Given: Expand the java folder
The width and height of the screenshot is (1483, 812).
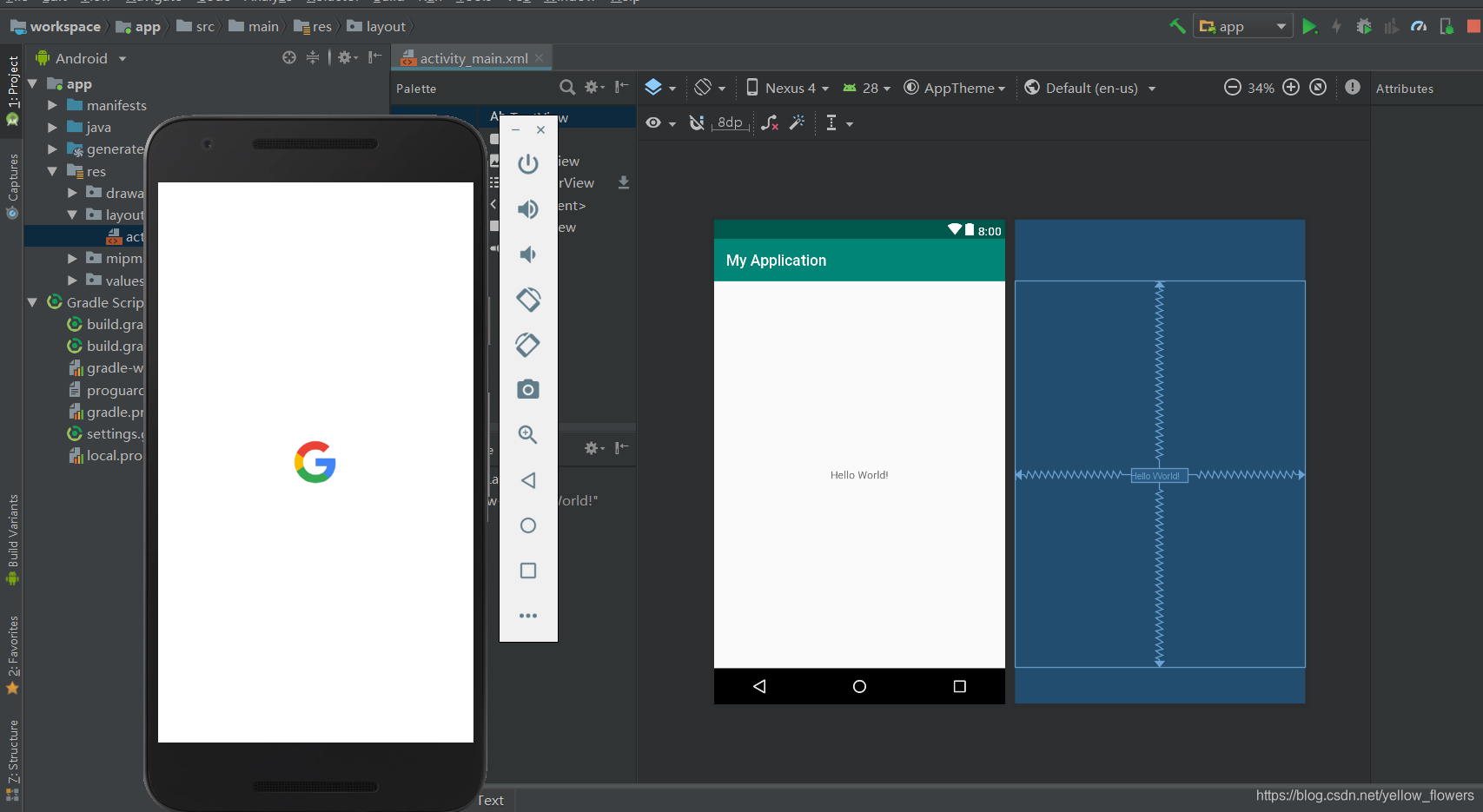Looking at the screenshot, I should coord(52,127).
